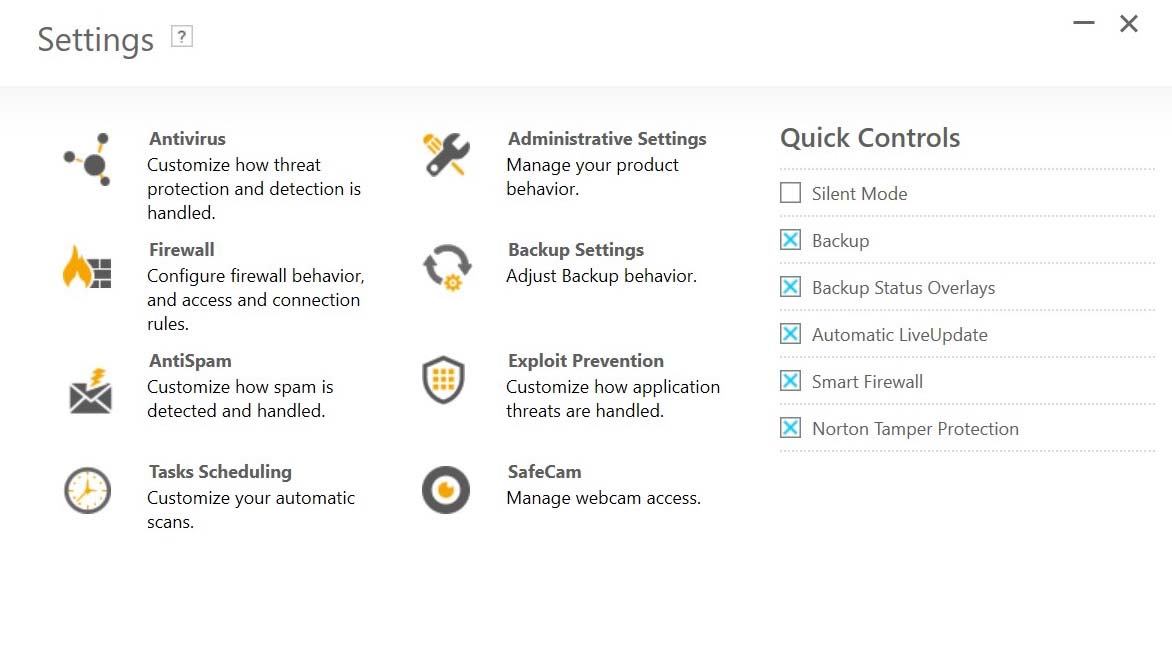
Task: Click the SafeCam camera lens icon
Action: tap(446, 490)
